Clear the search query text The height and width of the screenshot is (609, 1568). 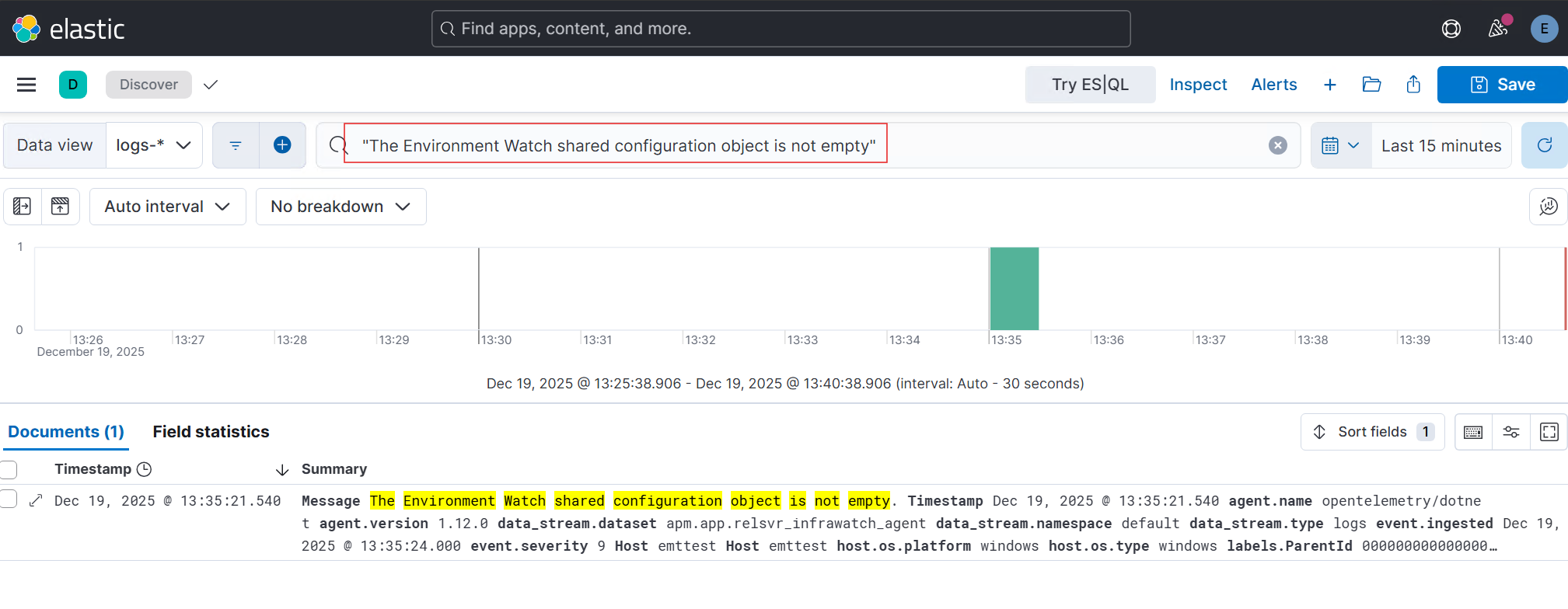click(x=1277, y=145)
